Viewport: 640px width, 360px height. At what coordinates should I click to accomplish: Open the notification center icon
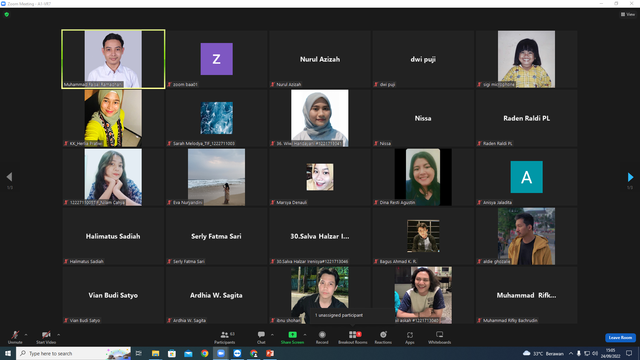[x=629, y=353]
